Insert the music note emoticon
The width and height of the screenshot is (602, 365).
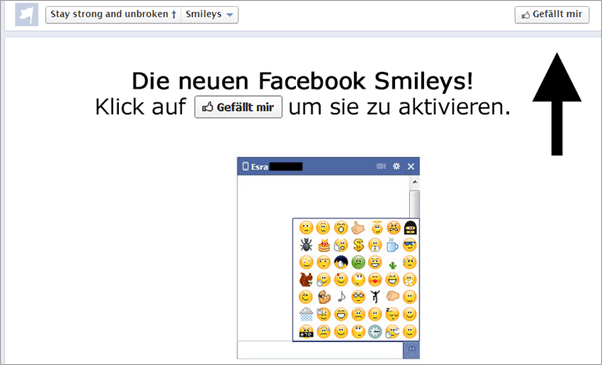(x=341, y=297)
